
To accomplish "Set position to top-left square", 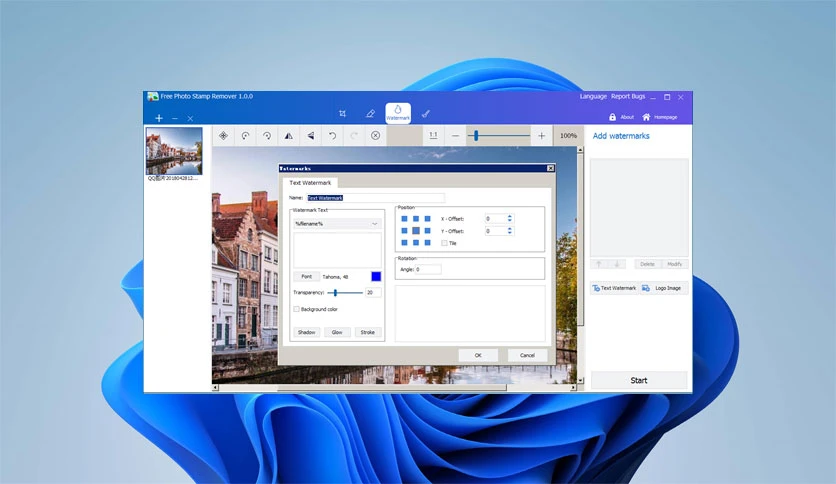I will [404, 219].
